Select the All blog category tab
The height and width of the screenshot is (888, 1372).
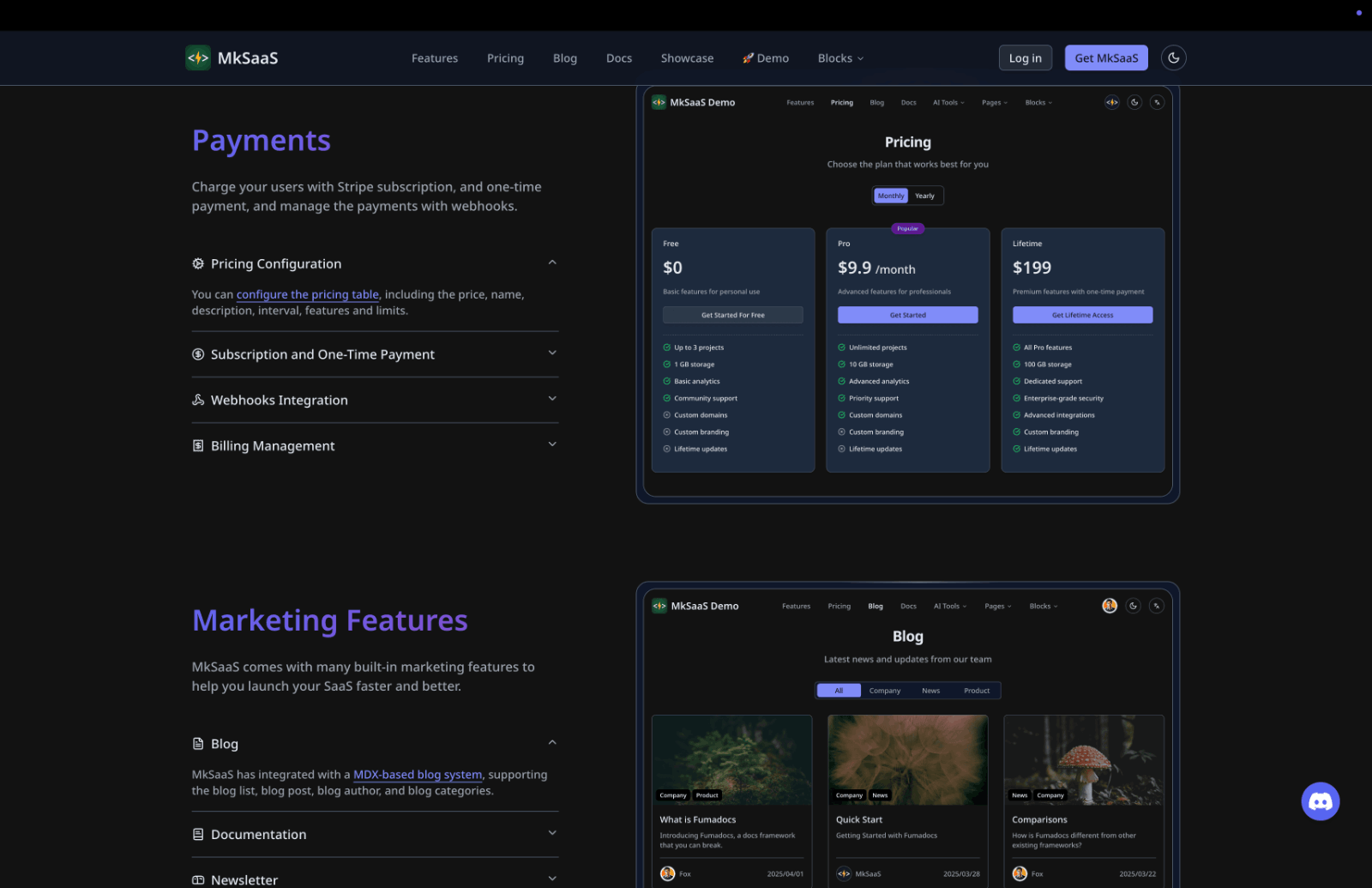coord(839,691)
